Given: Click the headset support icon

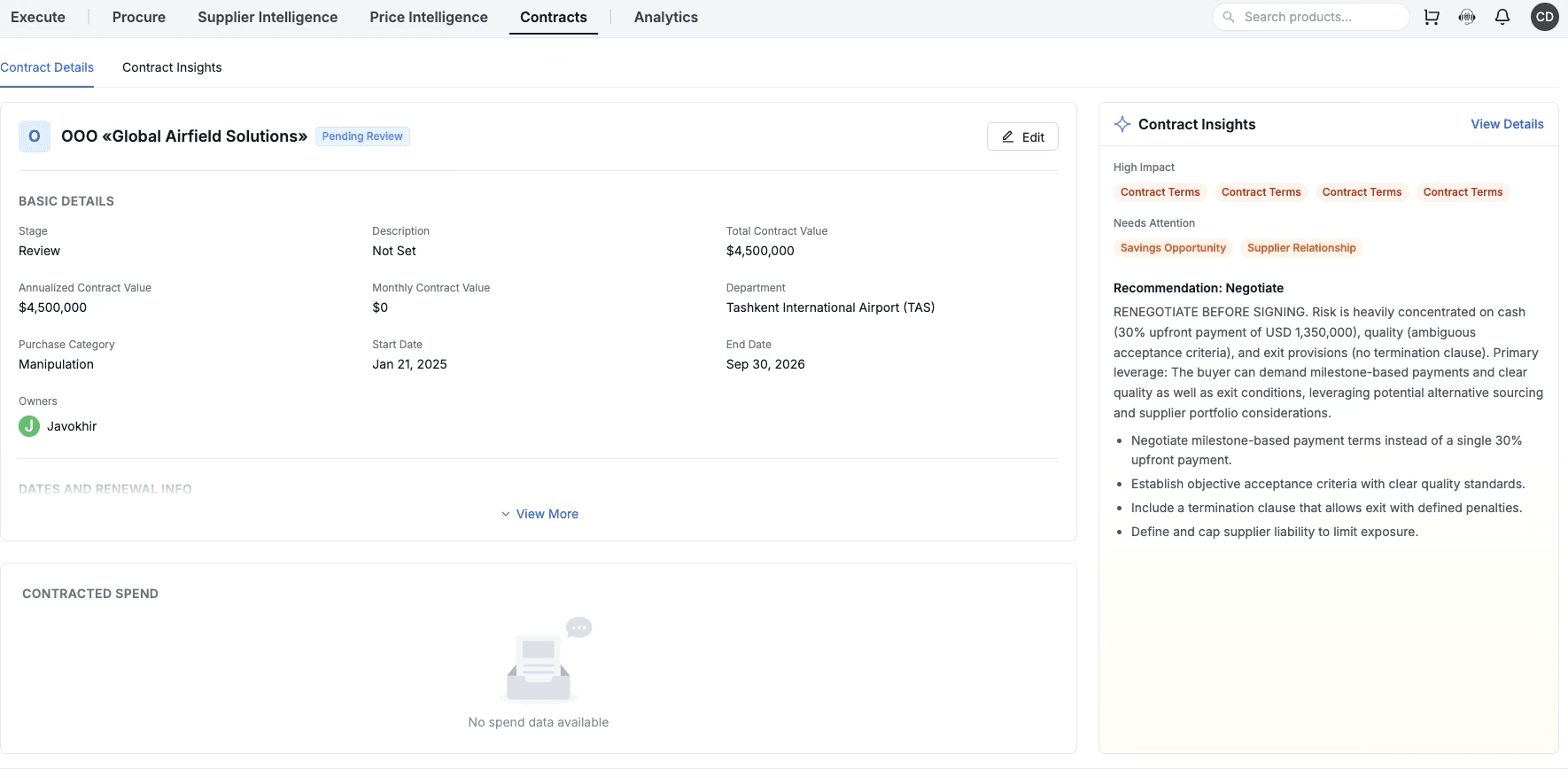Looking at the screenshot, I should click(1467, 17).
